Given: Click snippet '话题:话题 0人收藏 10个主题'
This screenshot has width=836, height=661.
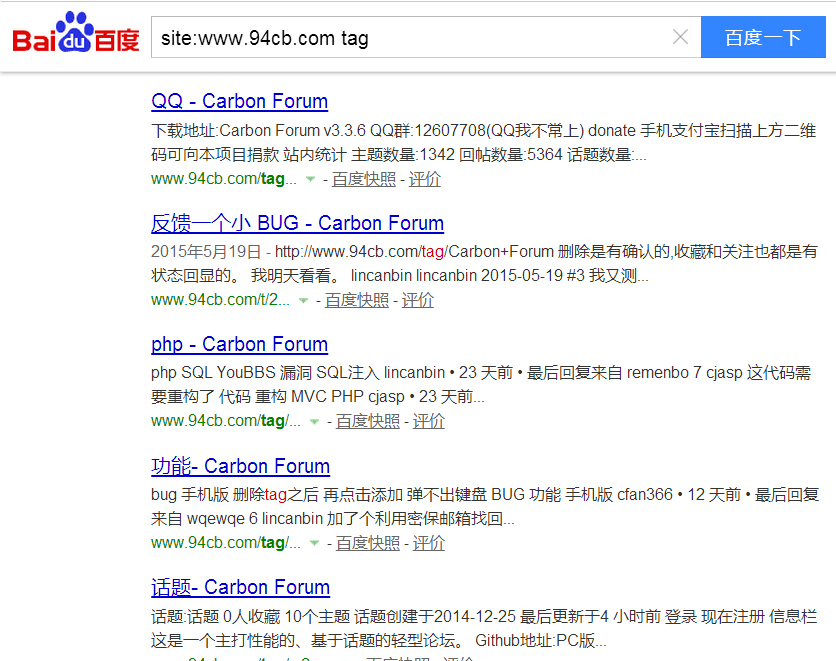Looking at the screenshot, I should pyautogui.click(x=250, y=617).
